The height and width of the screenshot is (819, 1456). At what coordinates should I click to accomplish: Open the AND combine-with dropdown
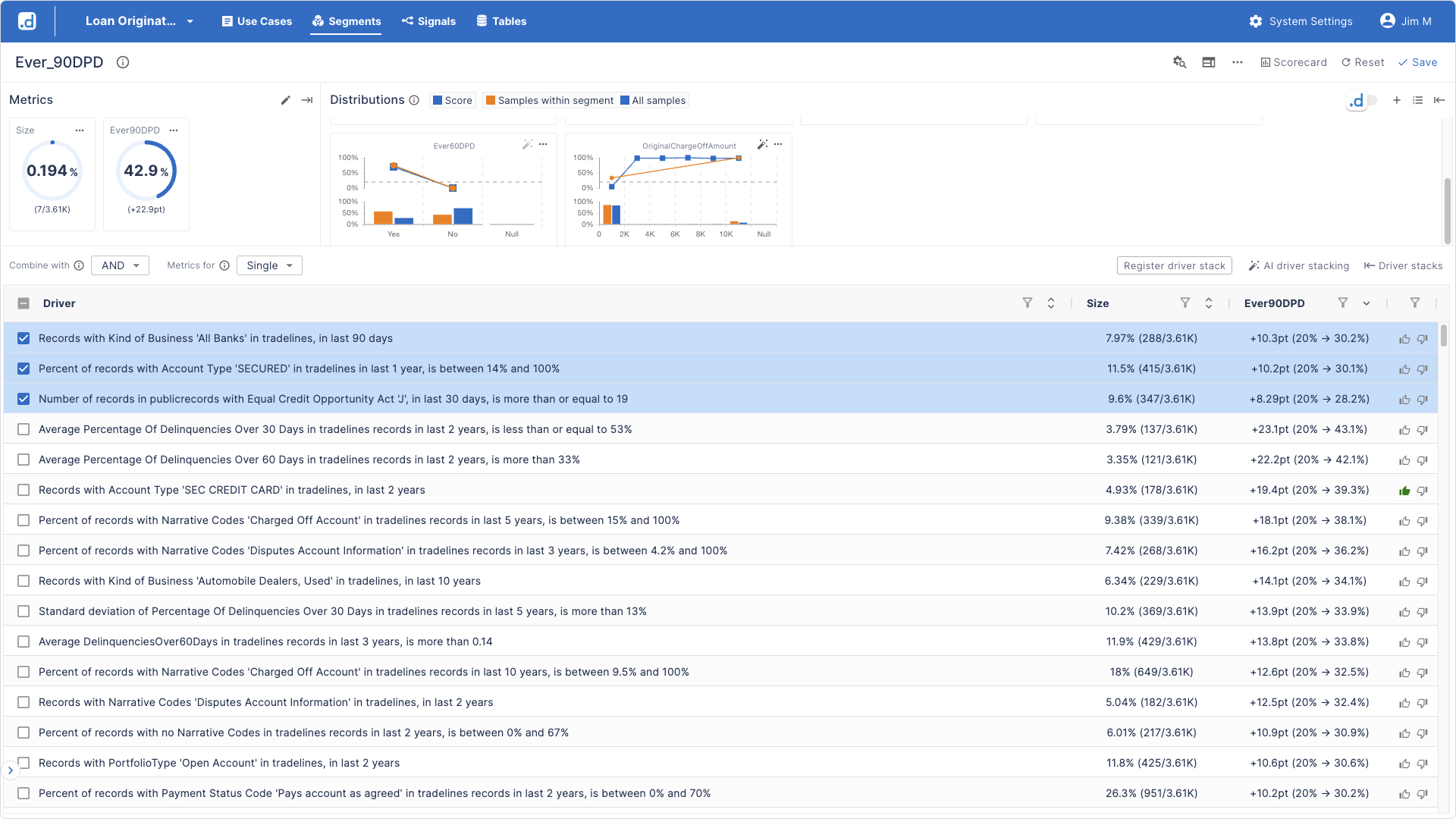click(120, 265)
